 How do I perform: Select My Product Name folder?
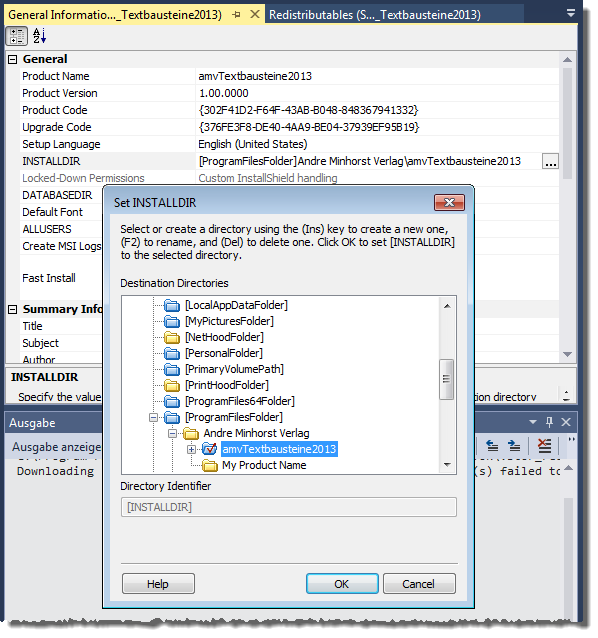pos(264,465)
